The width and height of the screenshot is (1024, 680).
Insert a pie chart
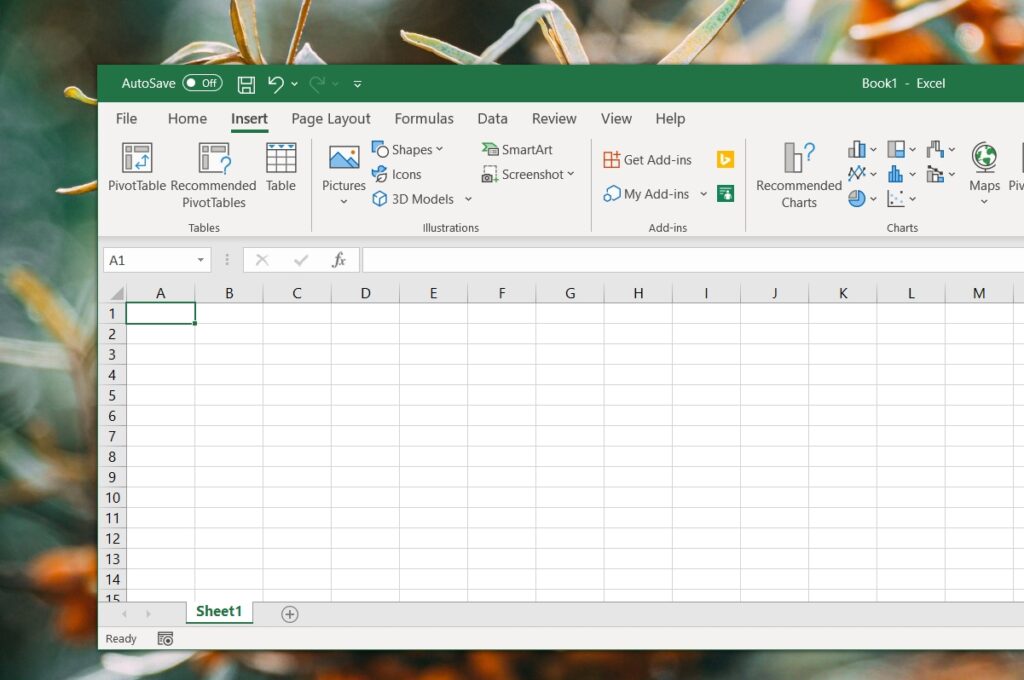coord(857,198)
